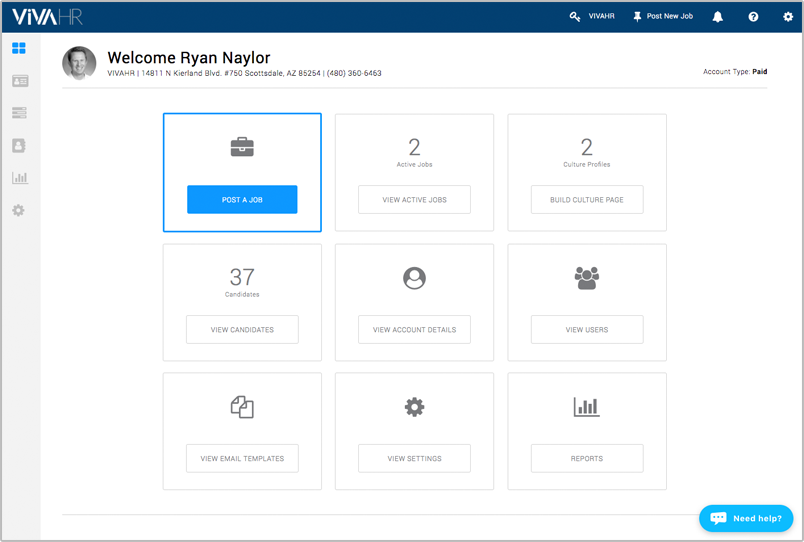Click the VIVAHR address line under heading
Screen dimensions: 804x542
pos(244,73)
